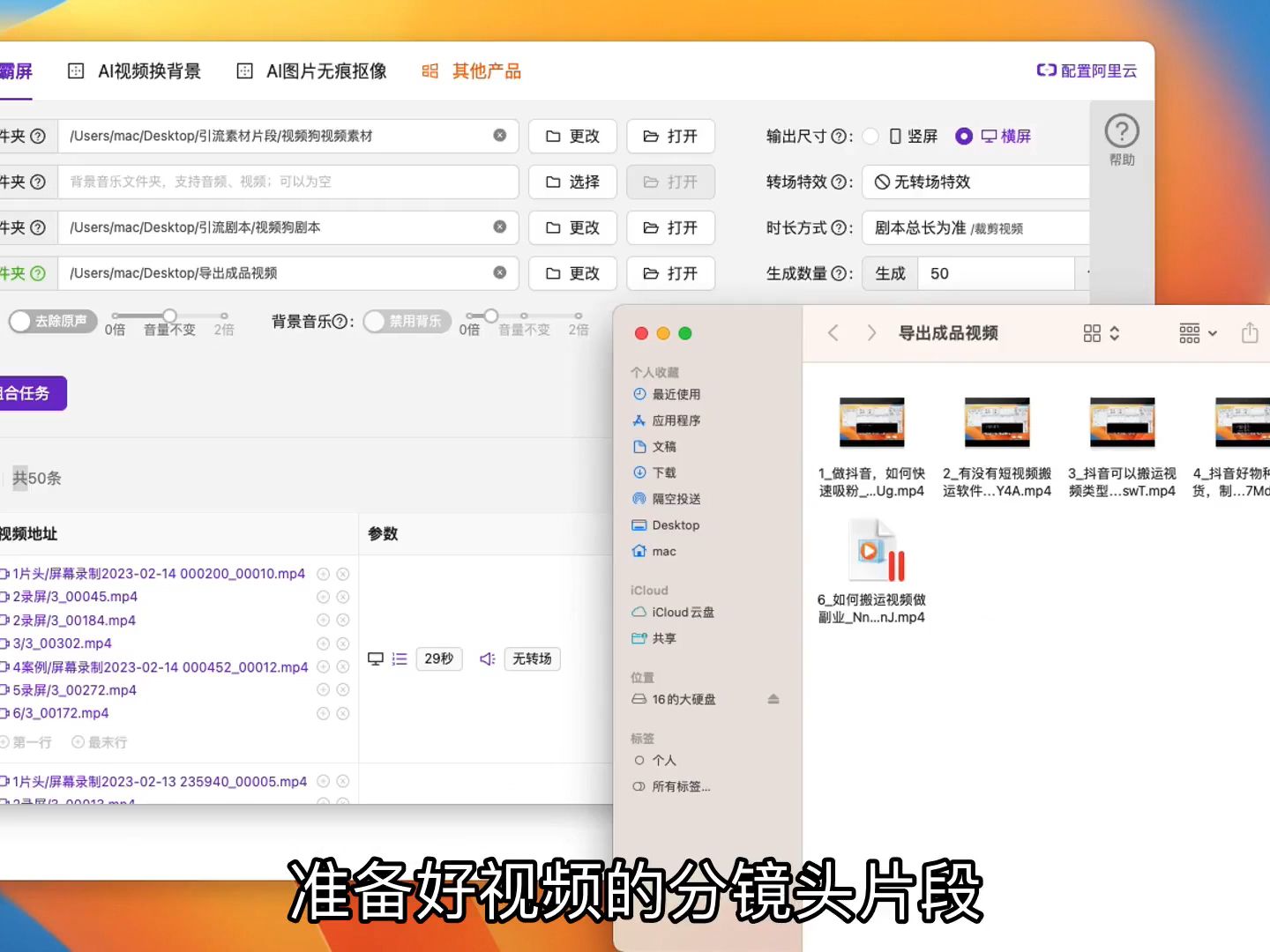The image size is (1270, 952).
Task: Toggle the 禁用背乐 switch
Action: point(407,322)
